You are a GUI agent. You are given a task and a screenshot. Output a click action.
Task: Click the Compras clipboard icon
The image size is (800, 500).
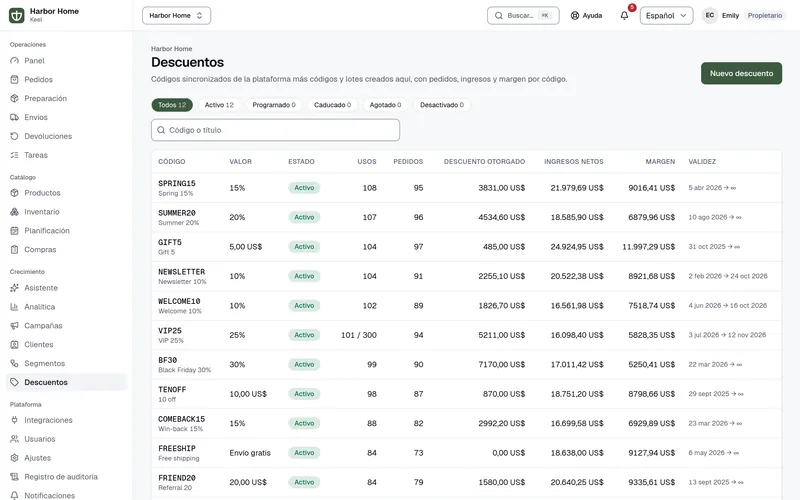[14, 249]
